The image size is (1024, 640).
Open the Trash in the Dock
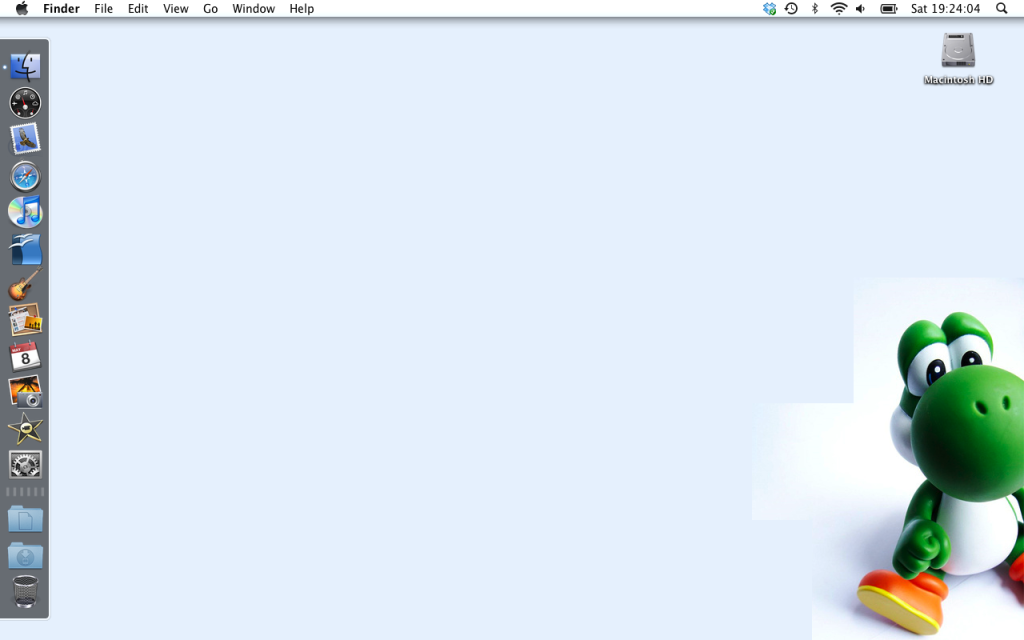click(25, 592)
